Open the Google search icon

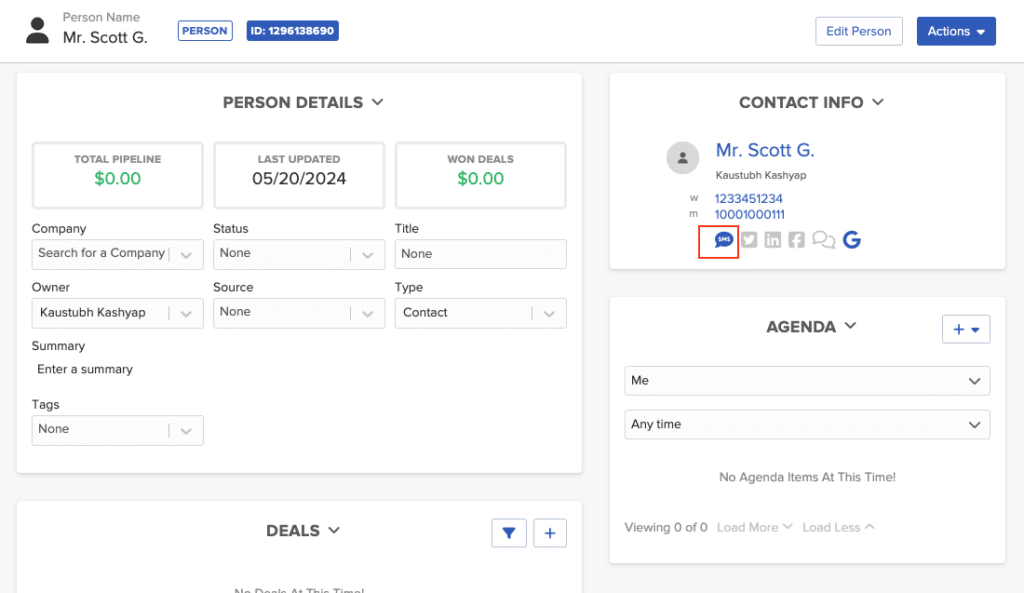(x=851, y=239)
